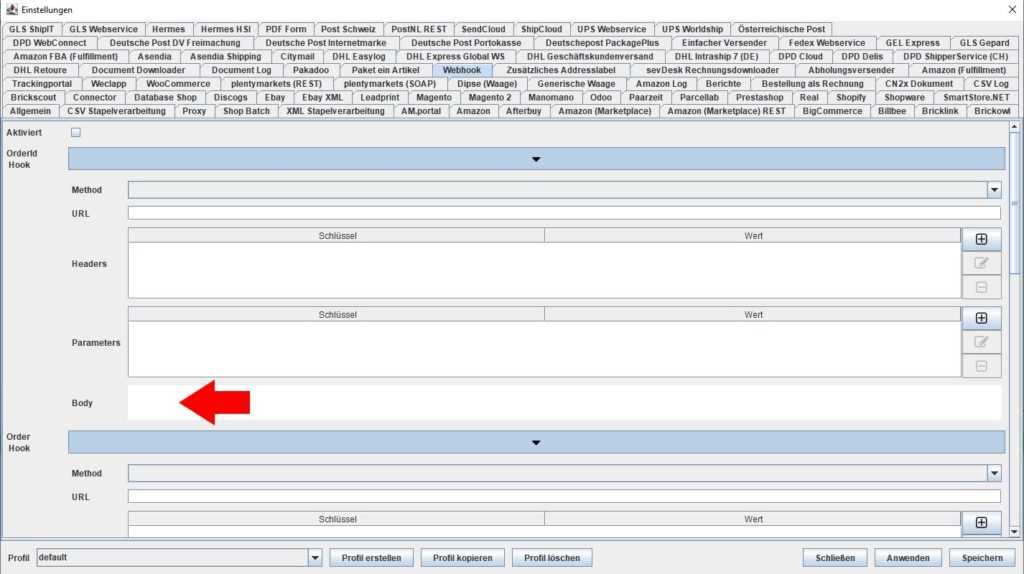Image resolution: width=1024 pixels, height=574 pixels.
Task: Edit selected OrderId Hook Headers entry
Action: [981, 263]
